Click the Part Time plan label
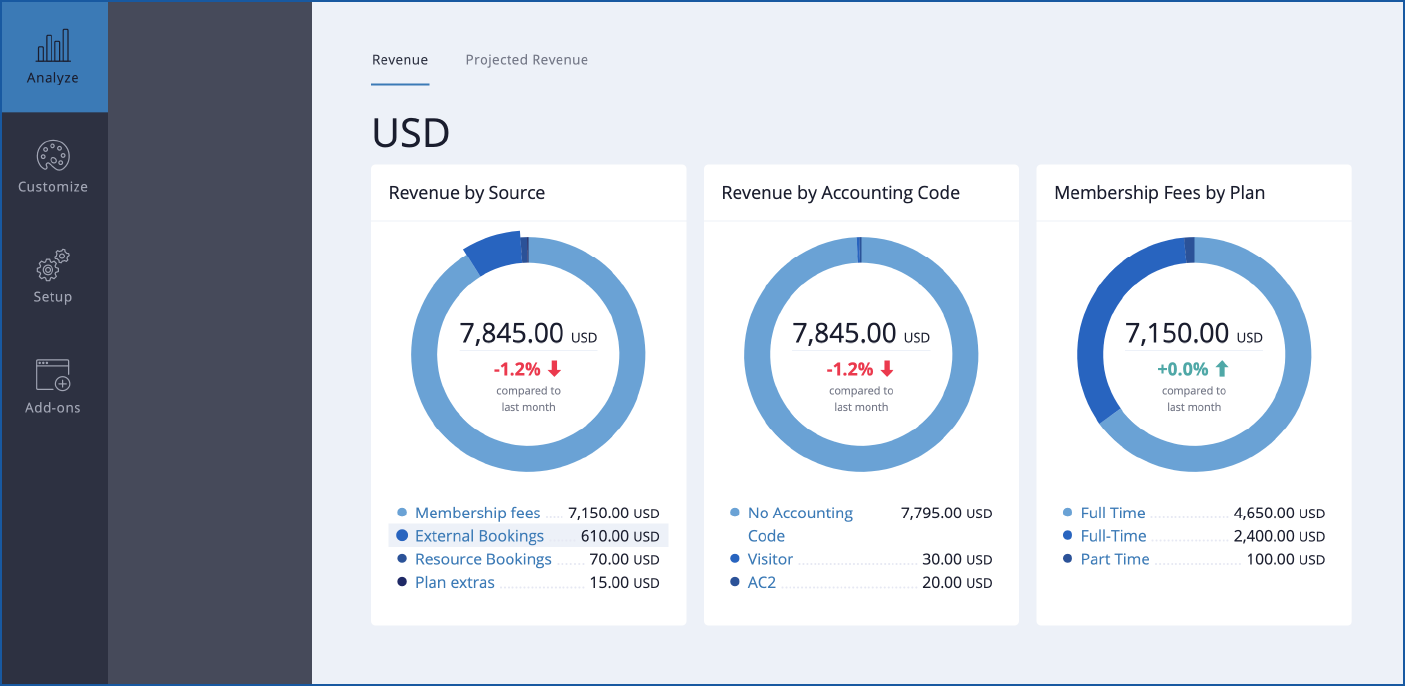This screenshot has height=686, width=1405. point(1115,559)
